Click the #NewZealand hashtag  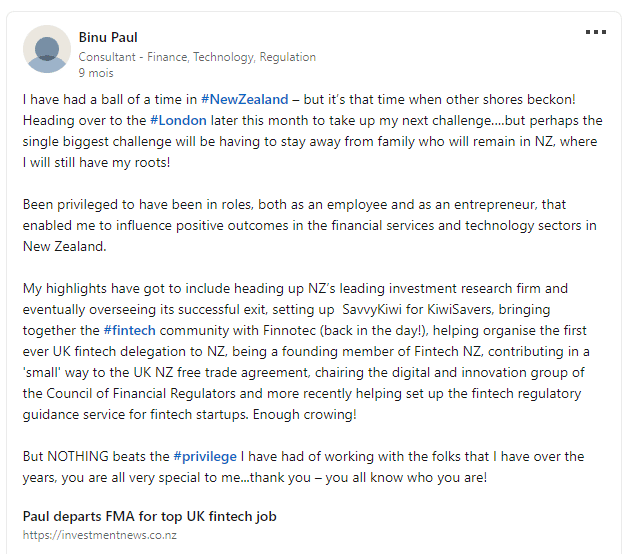coord(244,99)
